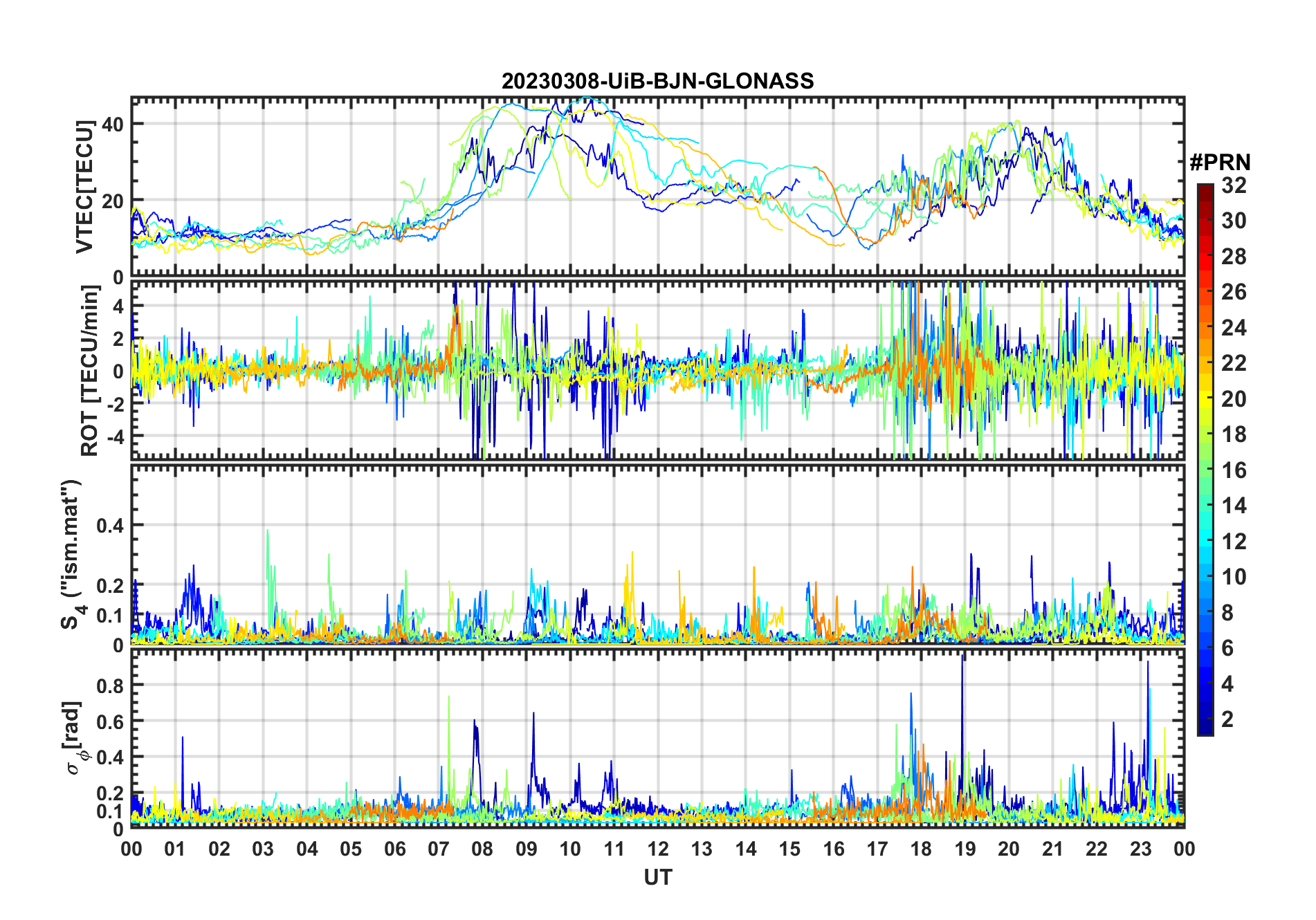Click hour 03 on the UT axis
Screen dimensions: 1316x920
pyautogui.click(x=263, y=849)
